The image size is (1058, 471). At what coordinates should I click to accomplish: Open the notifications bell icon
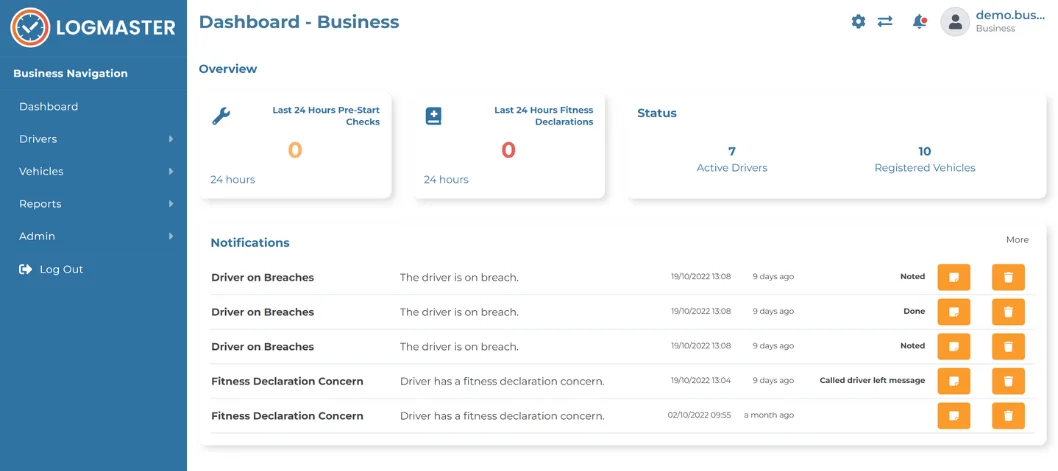click(x=919, y=22)
